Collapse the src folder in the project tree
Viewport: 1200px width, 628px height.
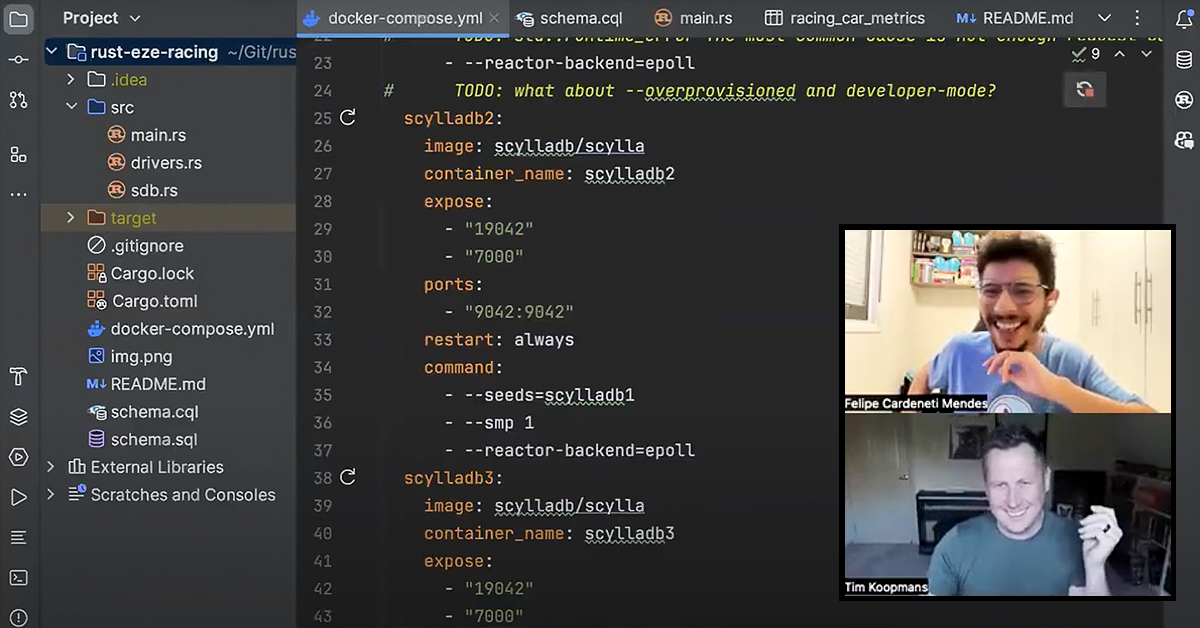point(71,107)
